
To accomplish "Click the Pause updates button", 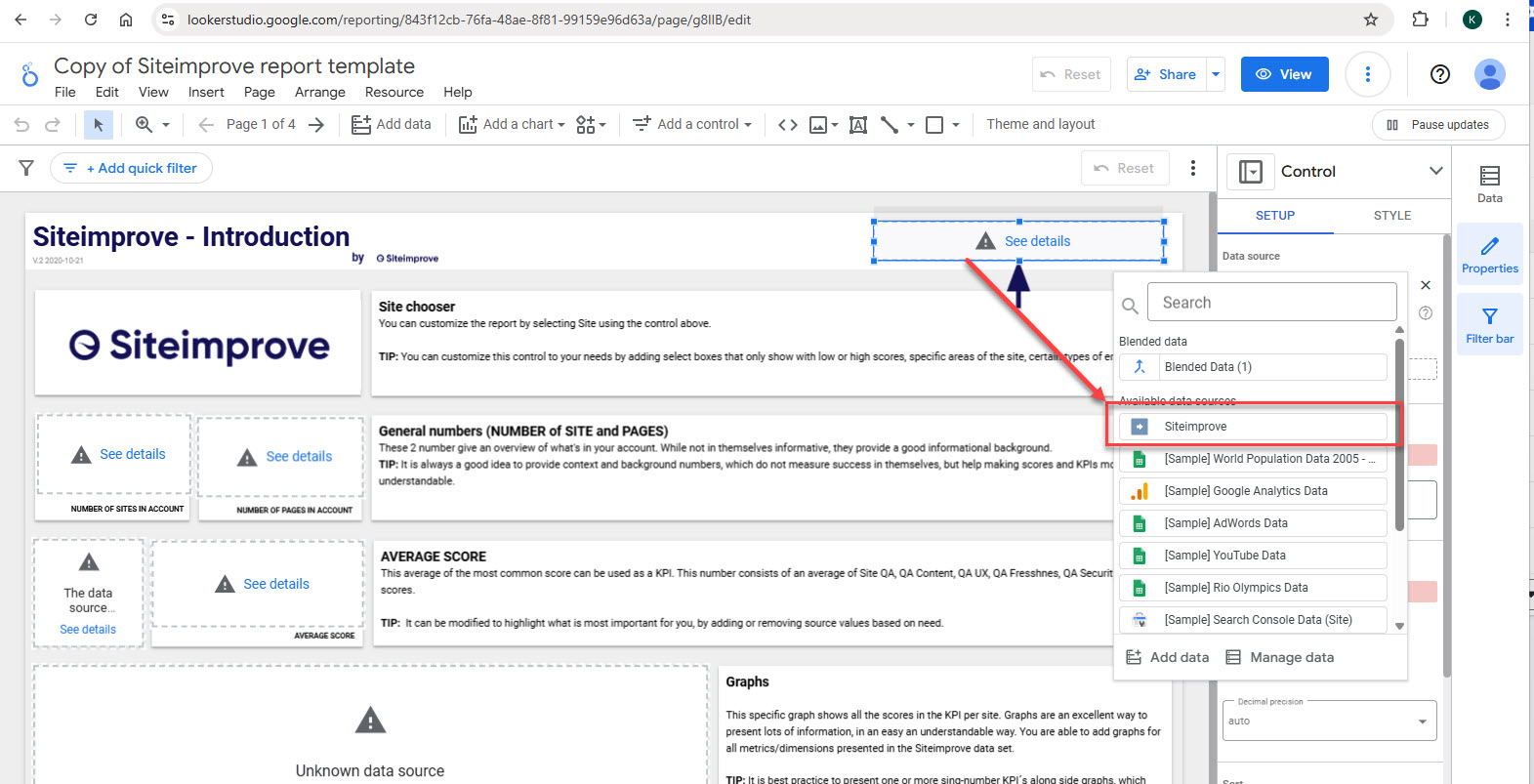I will [1438, 125].
